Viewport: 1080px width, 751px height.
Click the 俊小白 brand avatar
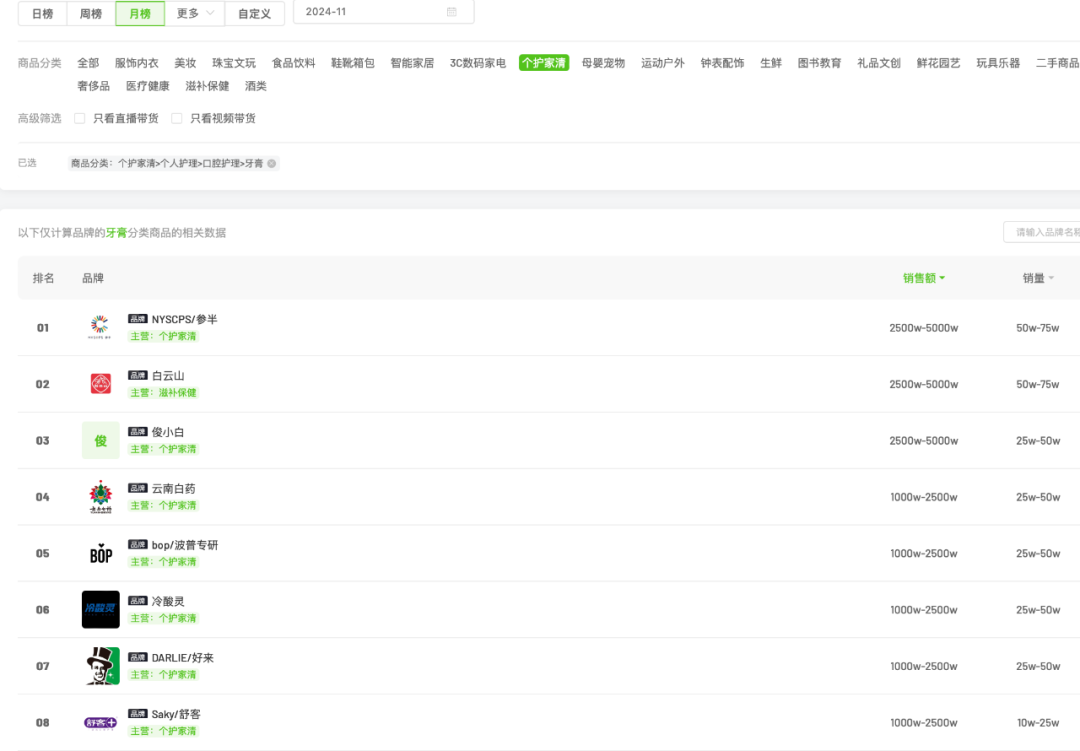click(101, 440)
